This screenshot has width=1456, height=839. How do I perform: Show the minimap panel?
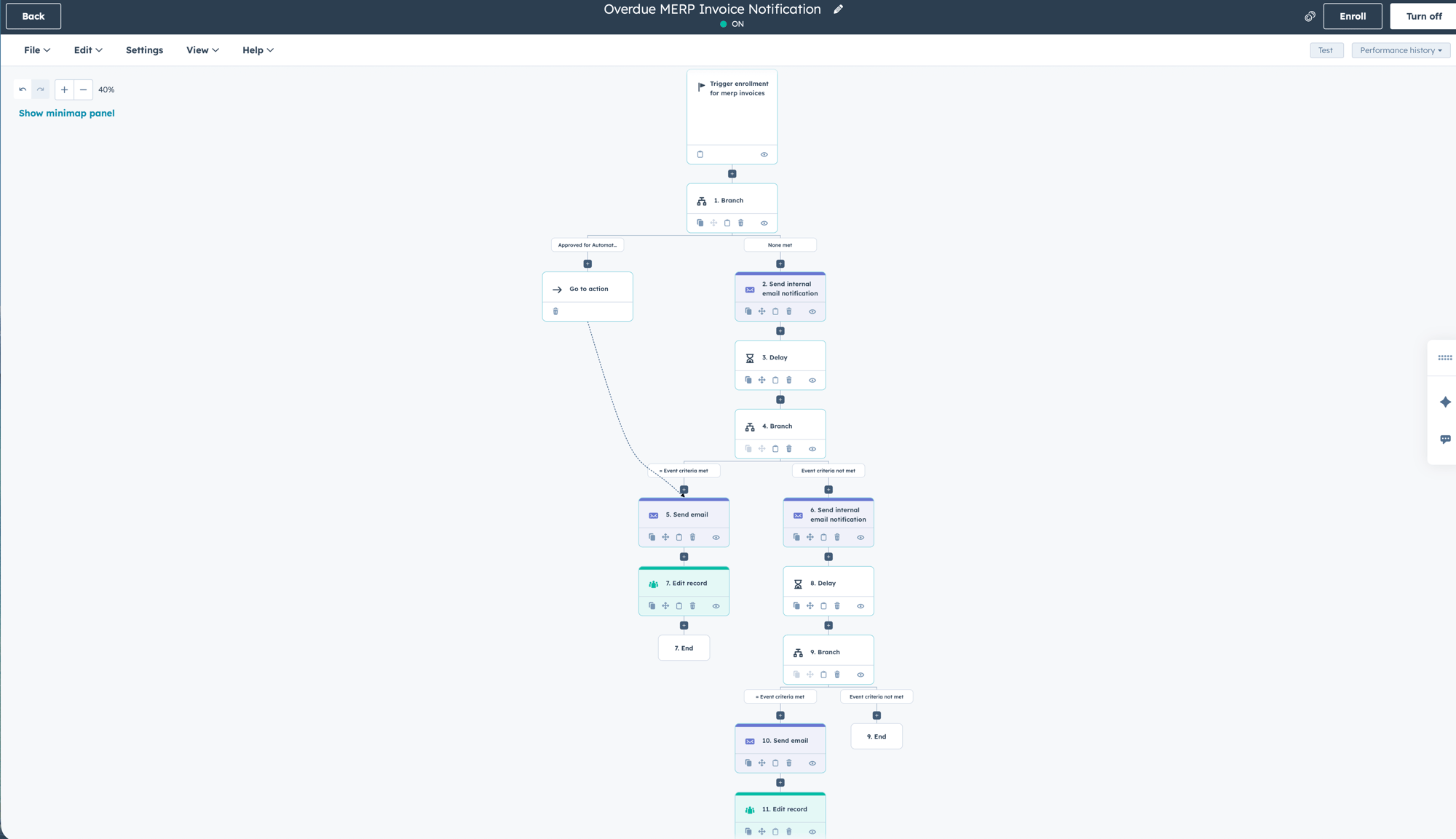click(x=66, y=113)
